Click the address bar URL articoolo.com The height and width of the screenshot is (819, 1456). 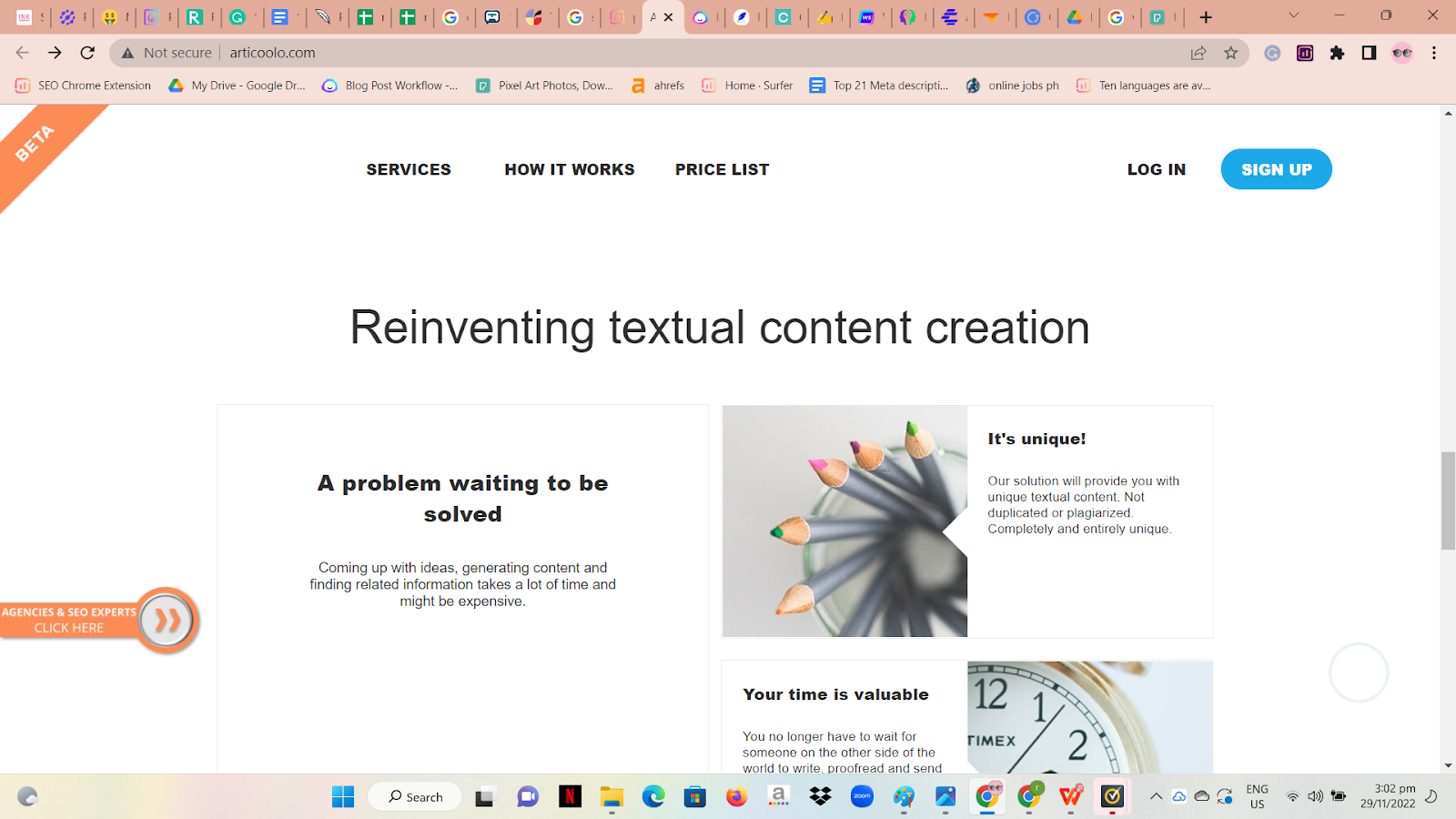pos(272,53)
